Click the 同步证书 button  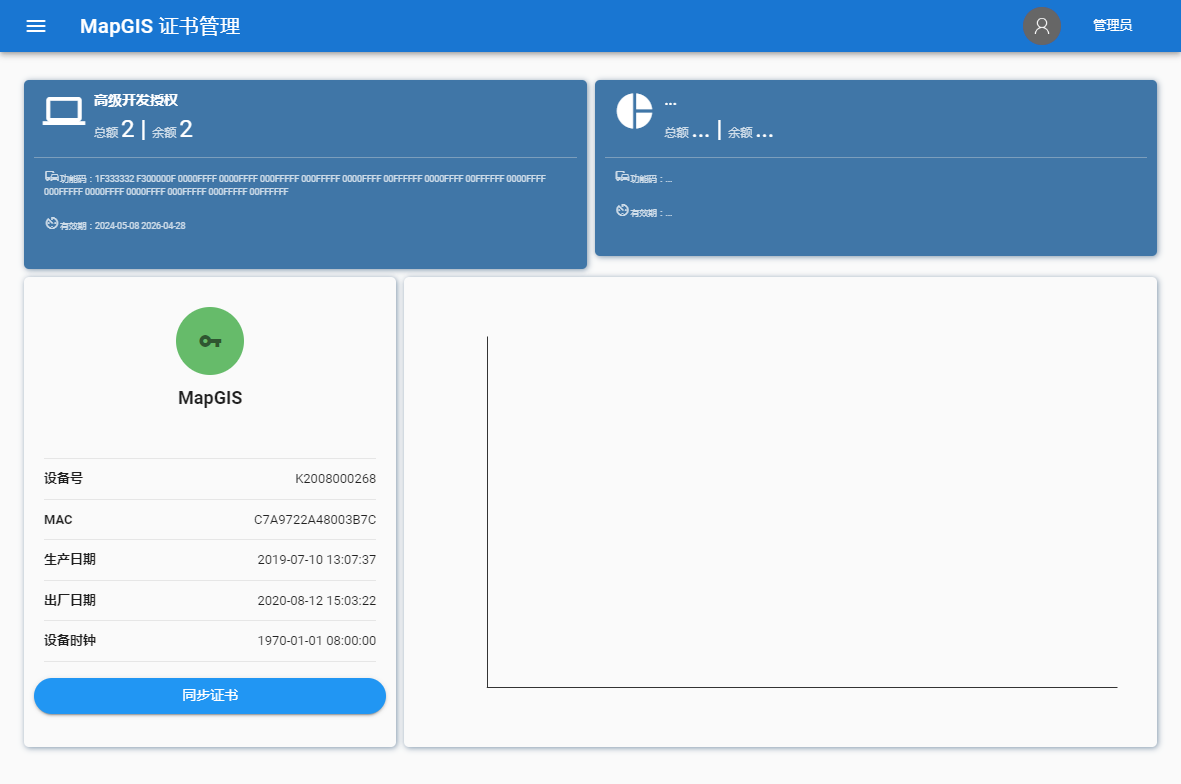click(210, 696)
